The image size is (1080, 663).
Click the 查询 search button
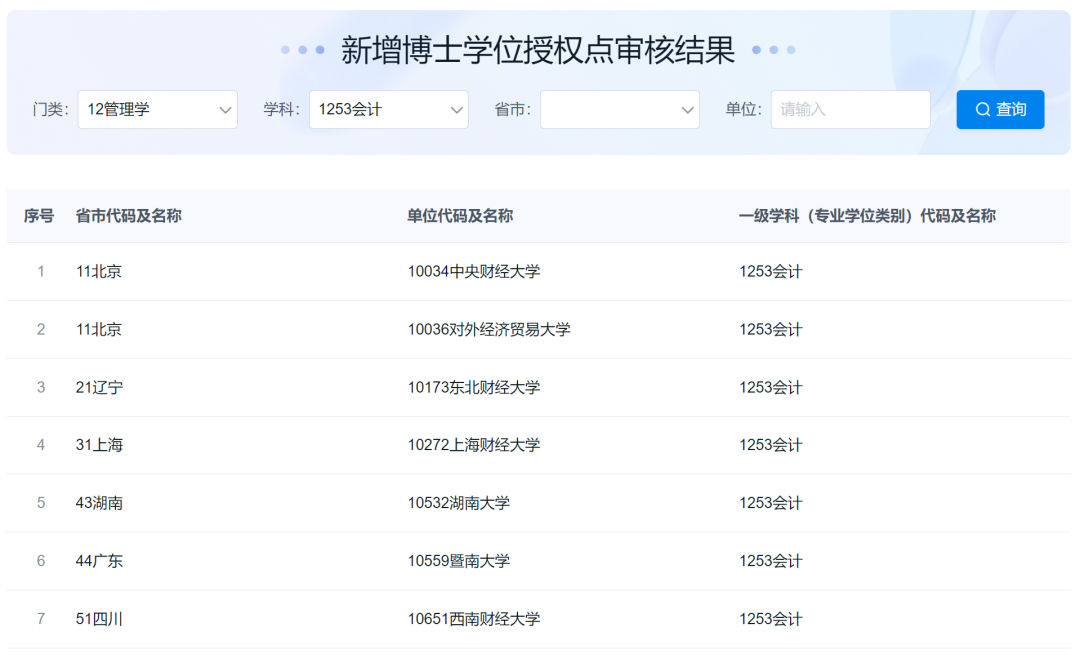pyautogui.click(x=1000, y=110)
